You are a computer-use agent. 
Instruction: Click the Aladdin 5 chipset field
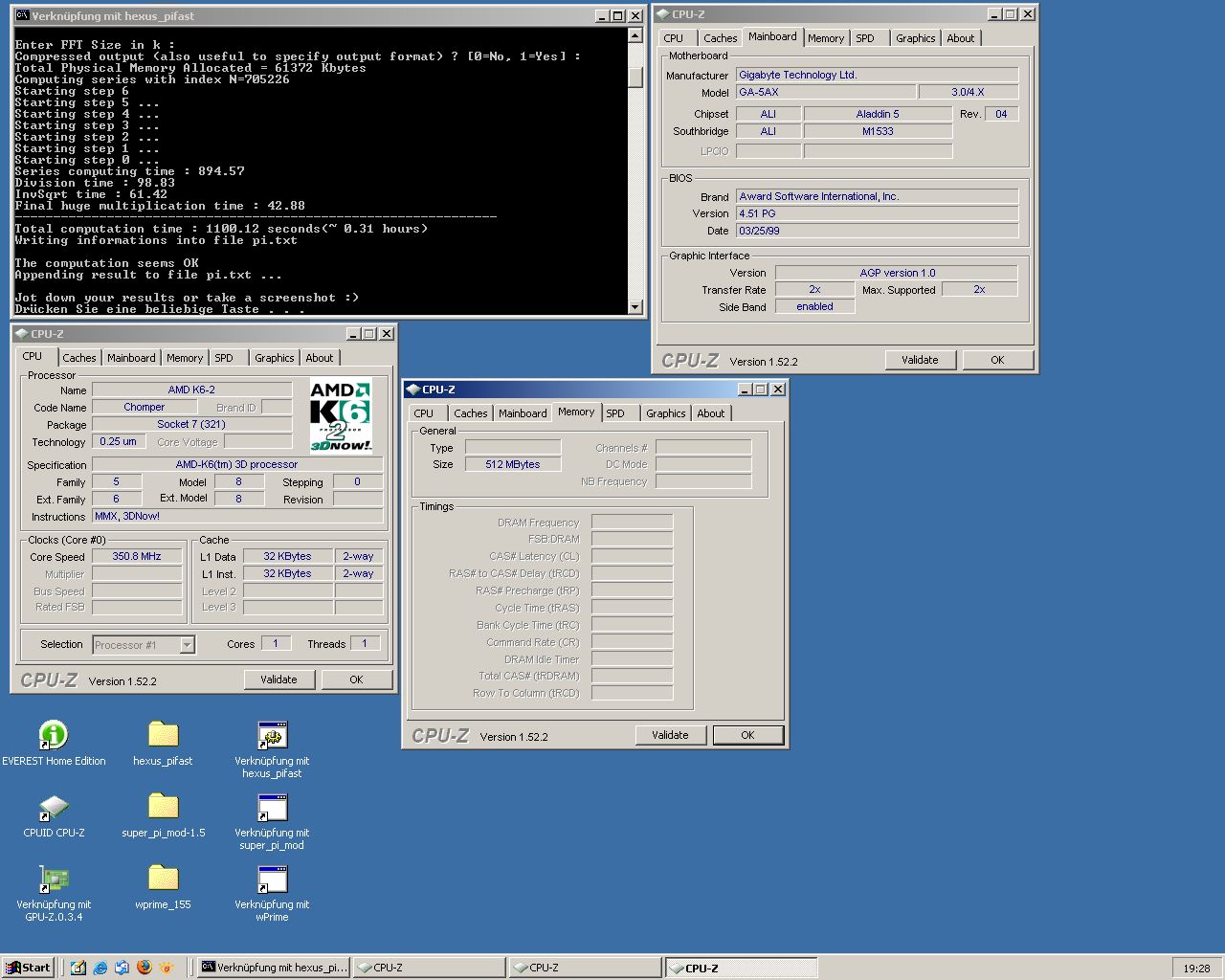tap(878, 114)
